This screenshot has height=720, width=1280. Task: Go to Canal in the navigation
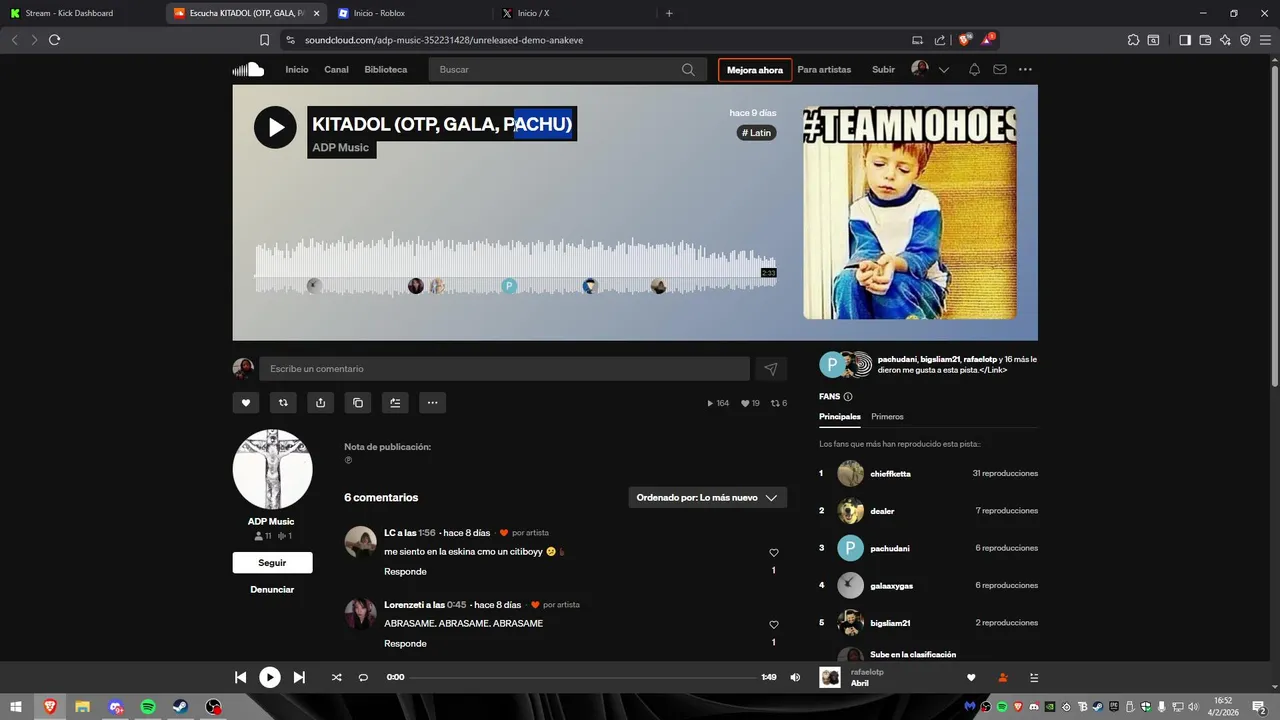(x=336, y=70)
